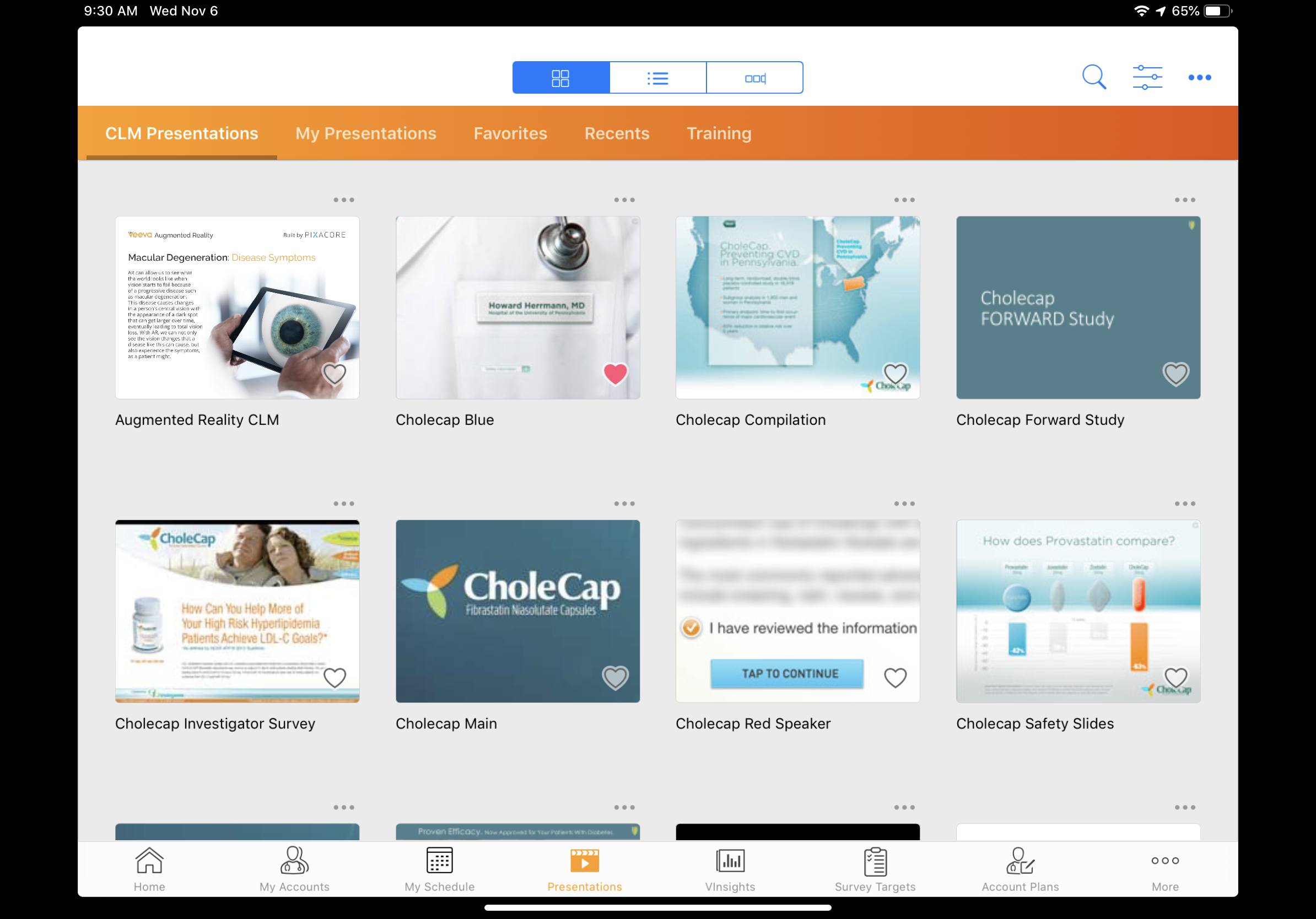
Task: Favorite Cholecap Investigator Survey heart
Action: pyautogui.click(x=334, y=678)
